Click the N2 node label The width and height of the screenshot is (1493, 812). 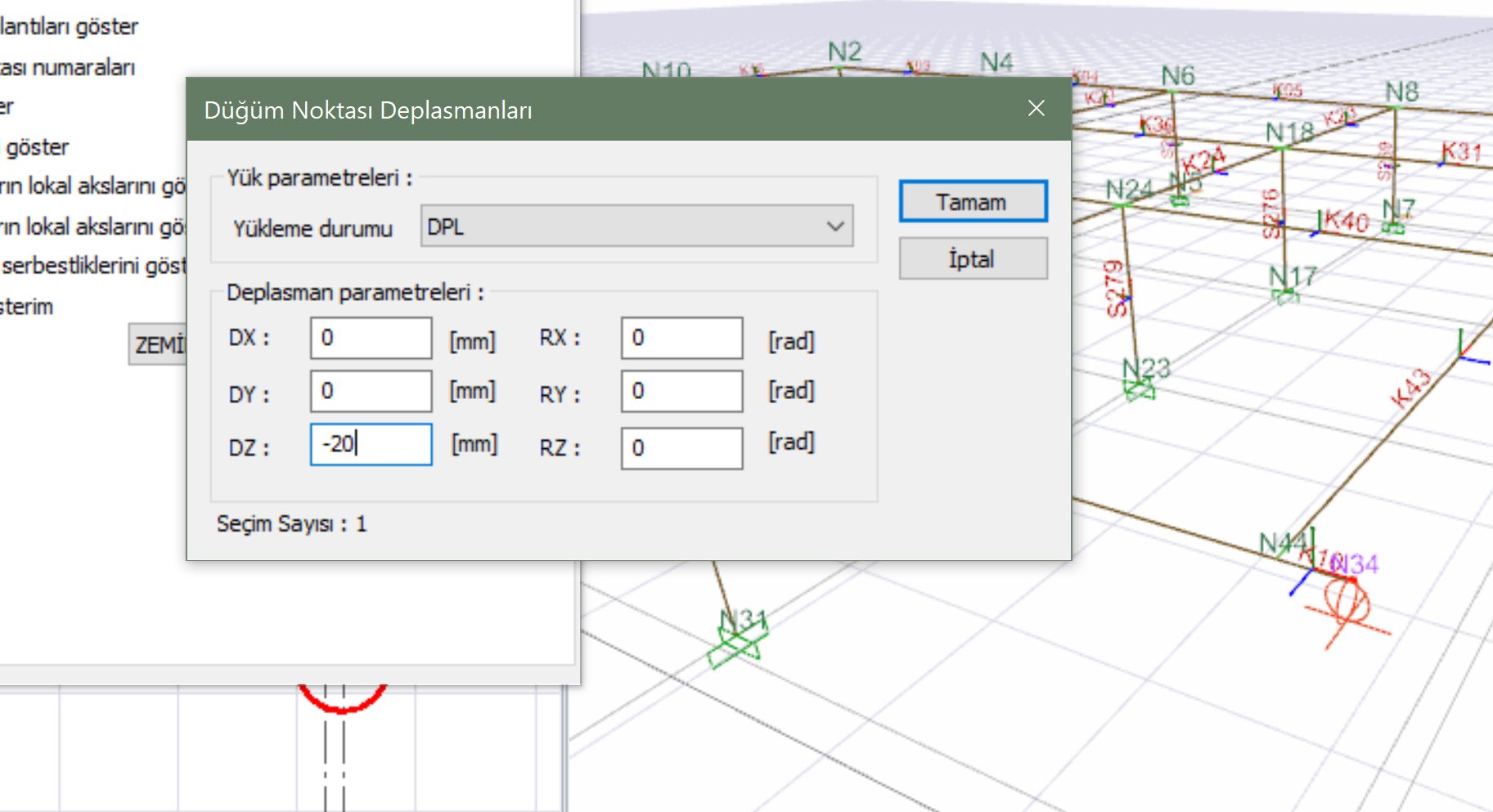click(845, 52)
